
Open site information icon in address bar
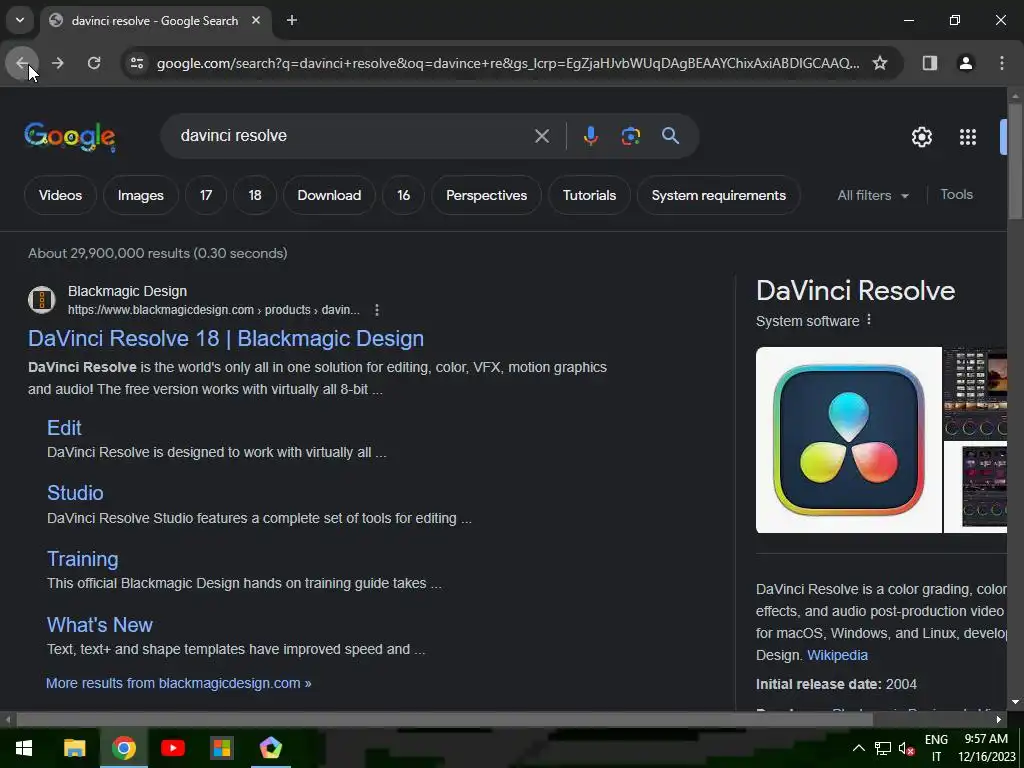pyautogui.click(x=137, y=63)
